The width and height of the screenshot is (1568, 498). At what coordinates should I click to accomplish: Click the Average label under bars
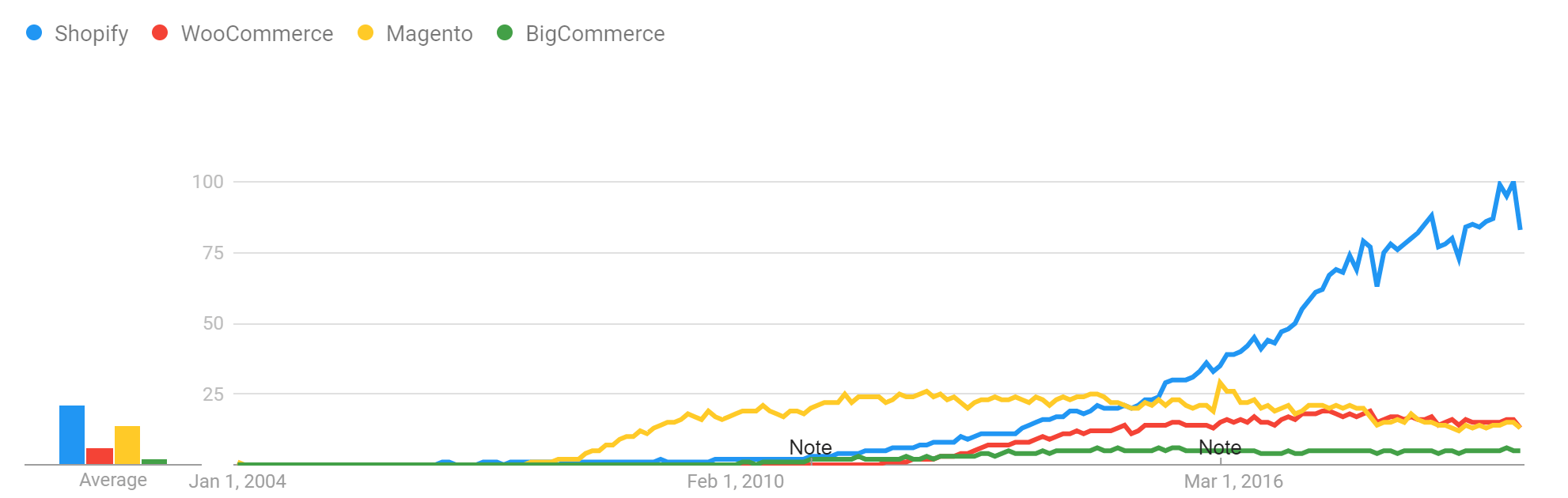[x=113, y=480]
